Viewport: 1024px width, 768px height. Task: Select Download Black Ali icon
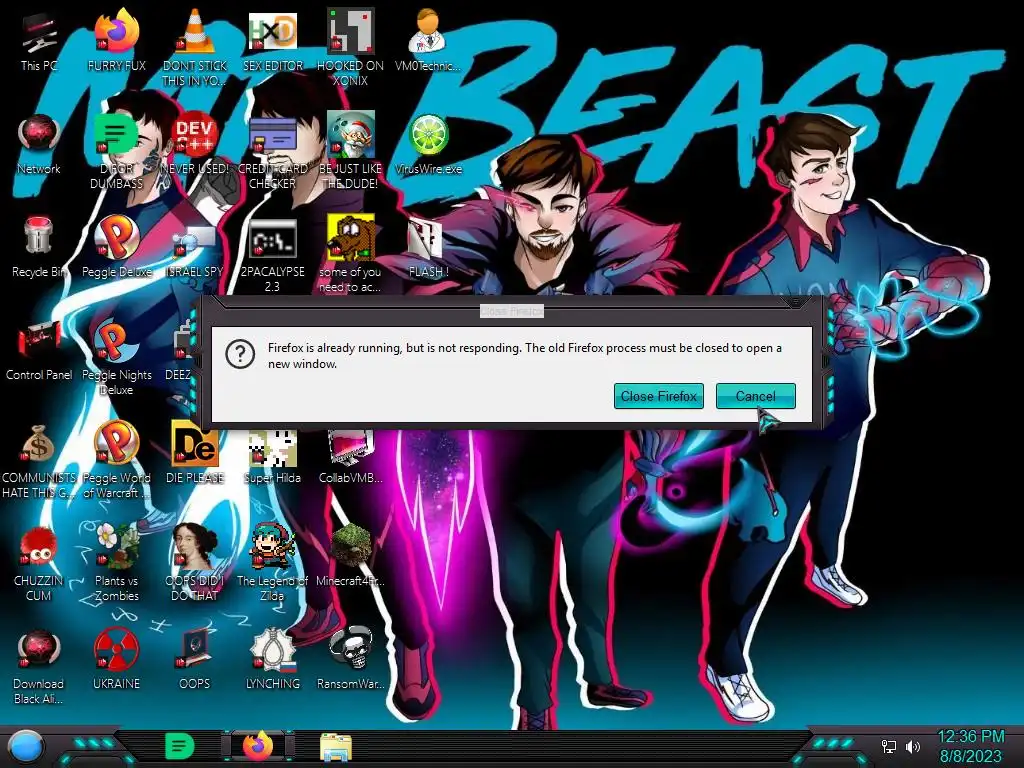39,667
